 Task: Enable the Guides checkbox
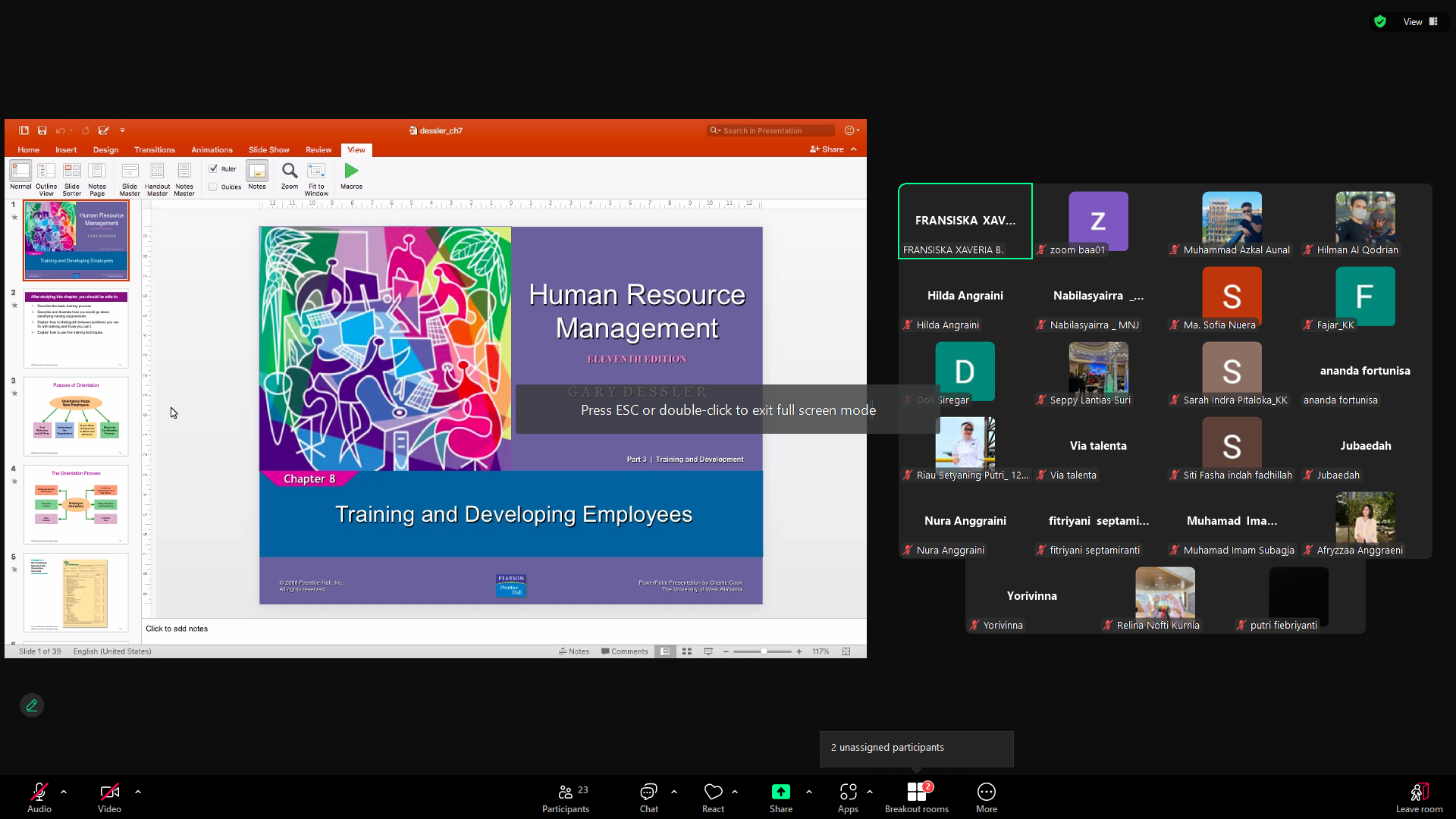point(214,187)
